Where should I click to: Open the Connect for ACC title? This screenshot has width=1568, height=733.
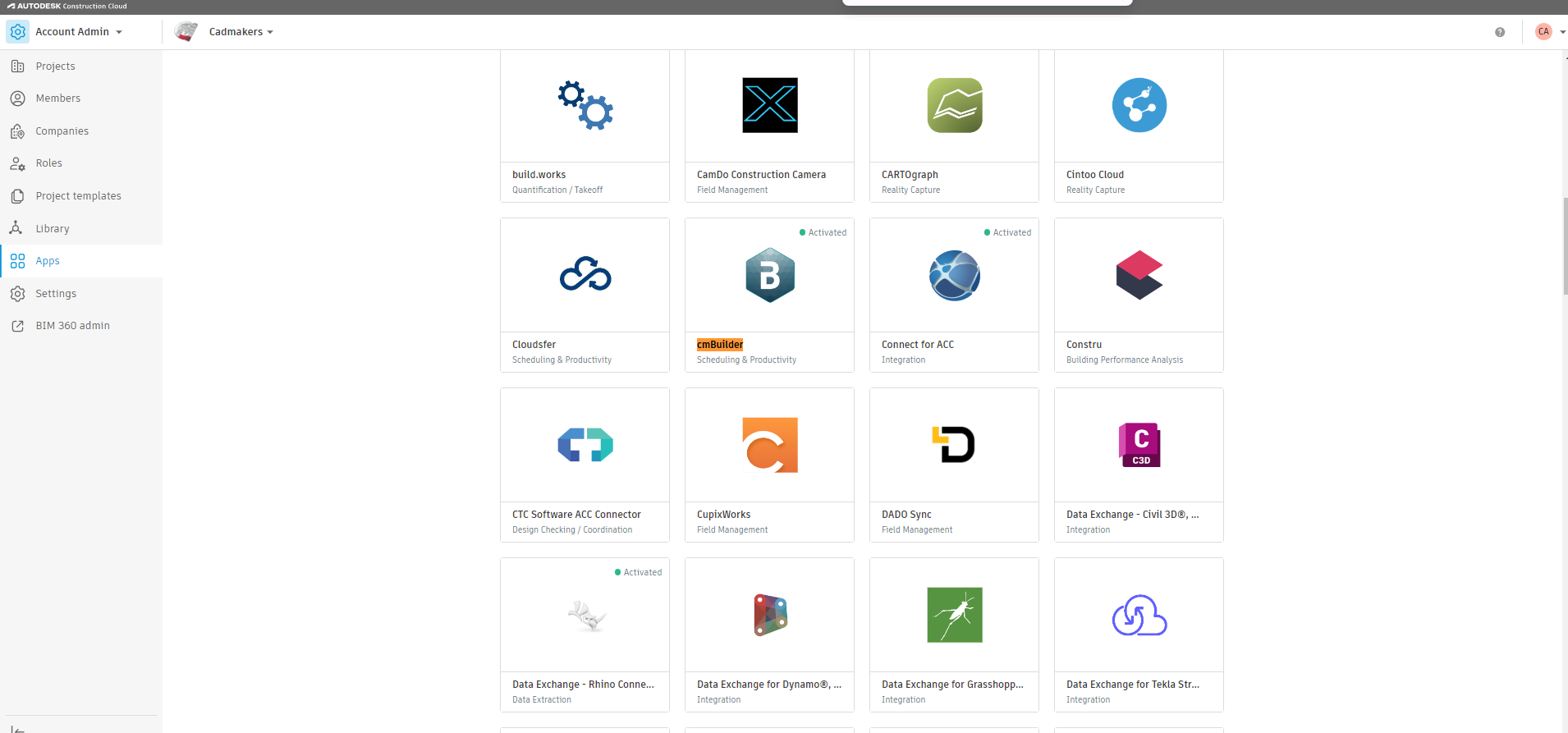click(x=918, y=345)
